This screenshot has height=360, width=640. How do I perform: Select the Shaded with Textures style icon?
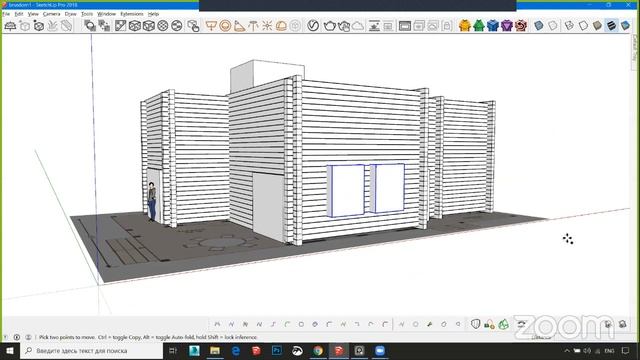pyautogui.click(x=176, y=26)
